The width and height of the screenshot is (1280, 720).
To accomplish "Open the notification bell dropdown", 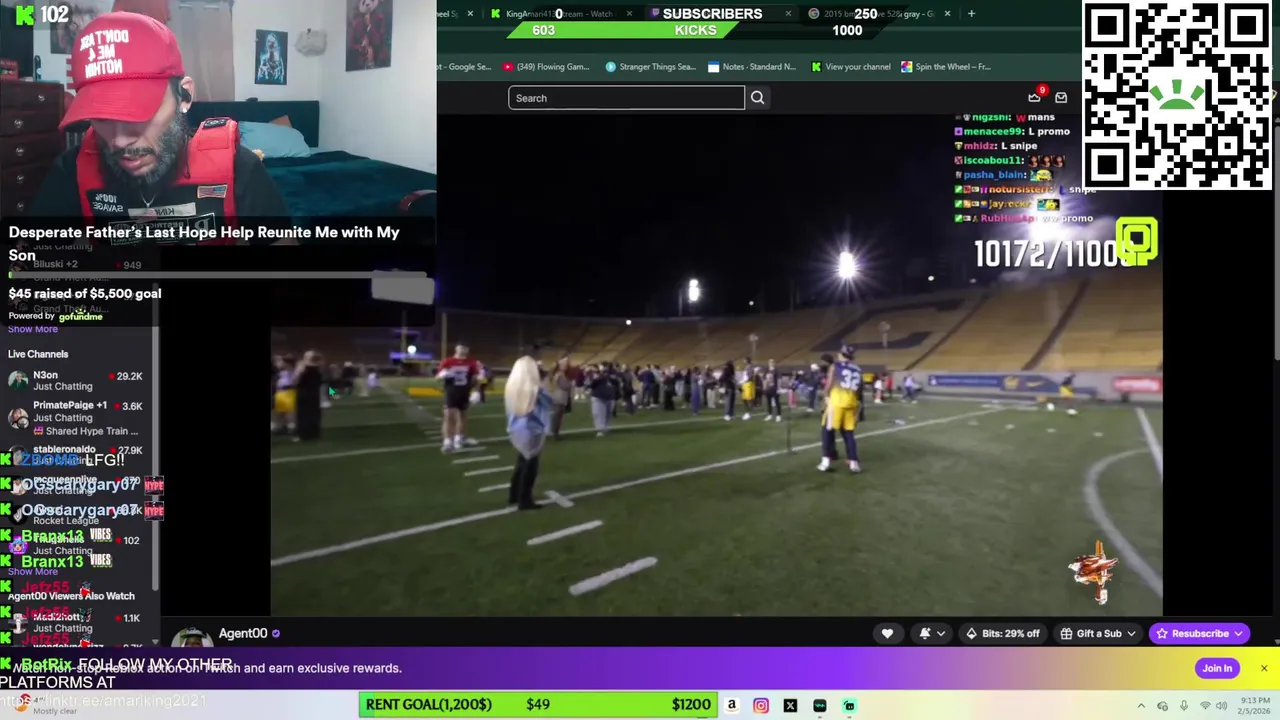I will (932, 633).
